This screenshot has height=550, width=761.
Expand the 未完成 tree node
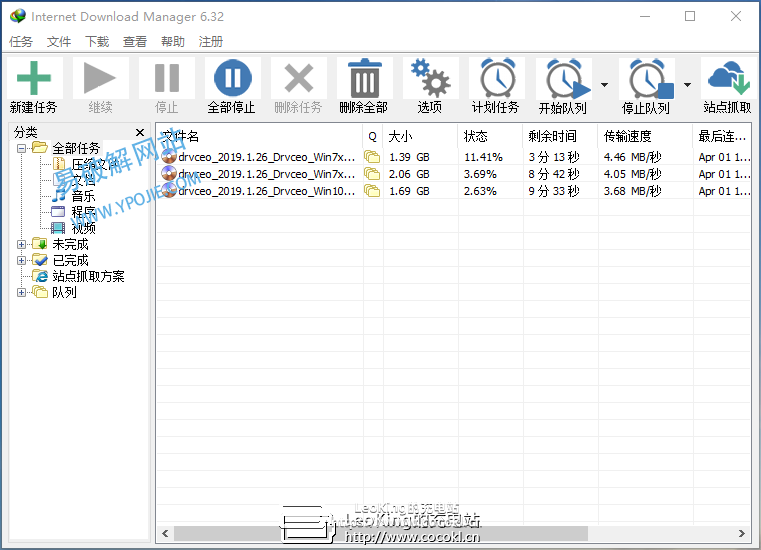tap(21, 244)
